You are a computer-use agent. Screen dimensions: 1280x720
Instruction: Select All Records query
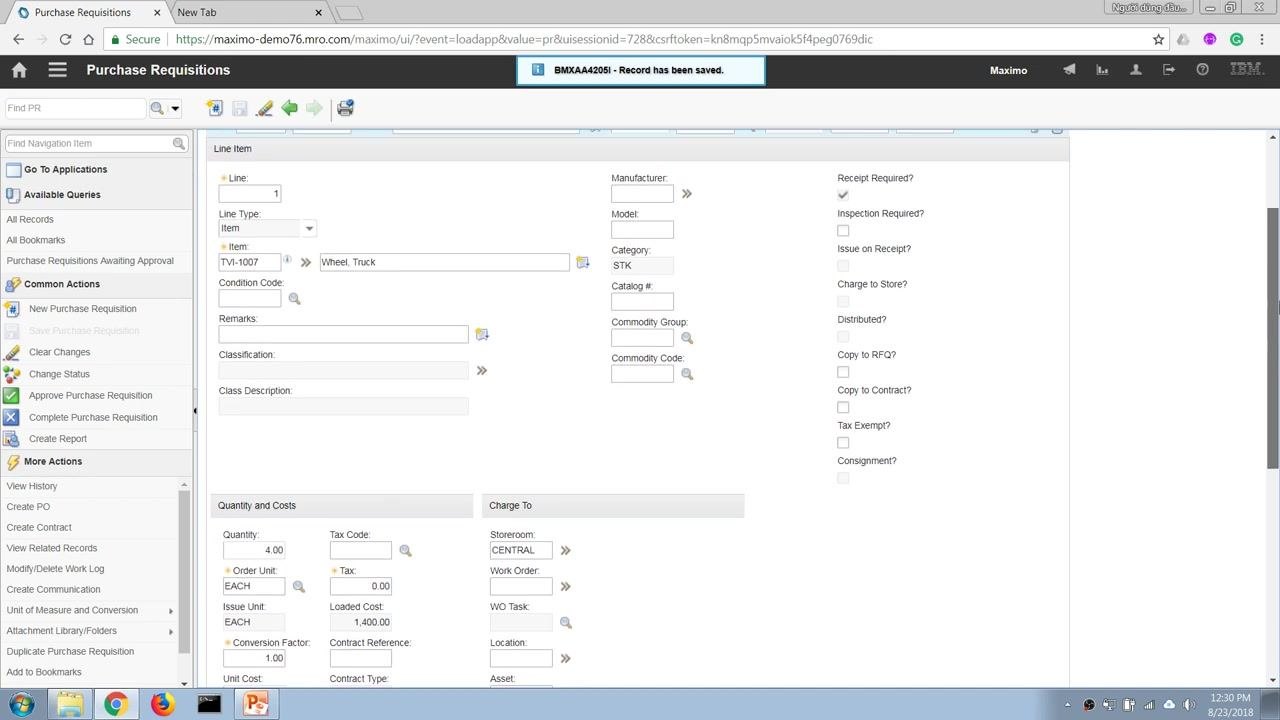point(30,219)
